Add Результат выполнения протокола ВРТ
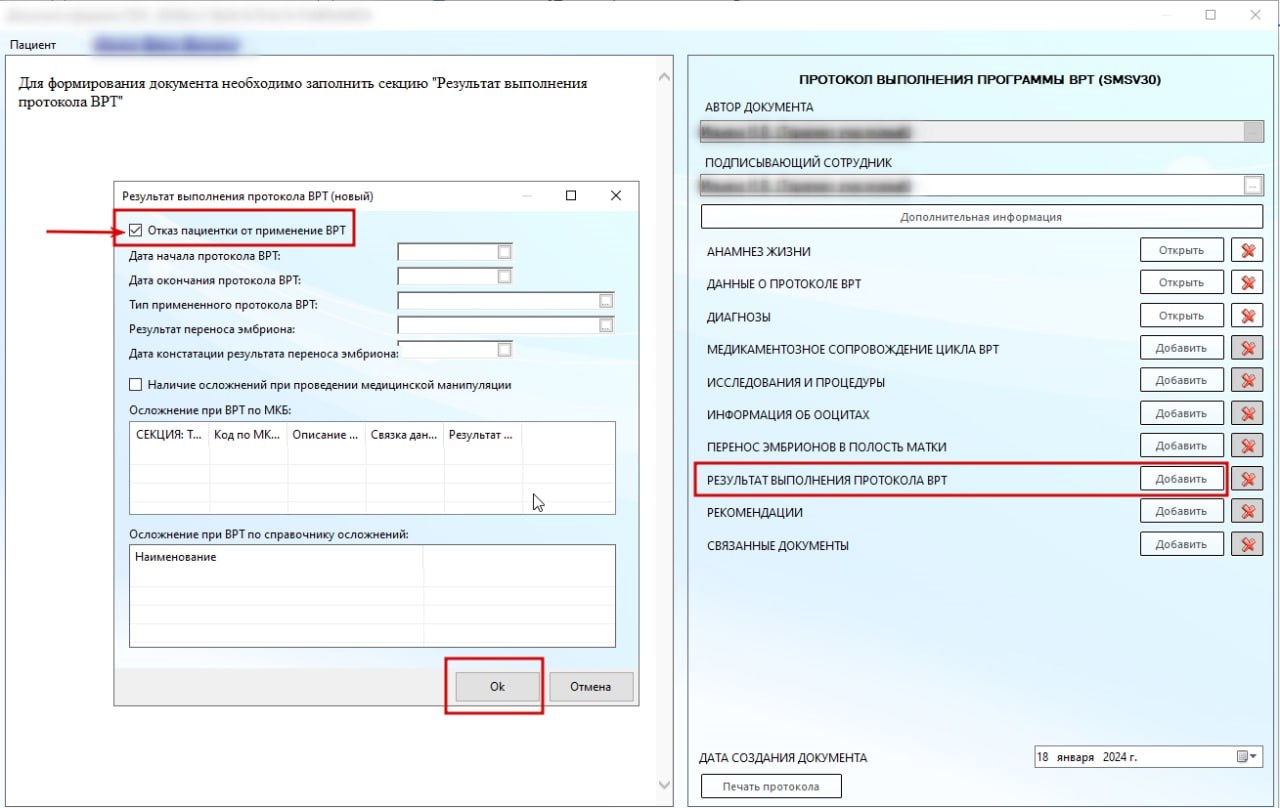1280x808 pixels. [x=1181, y=479]
